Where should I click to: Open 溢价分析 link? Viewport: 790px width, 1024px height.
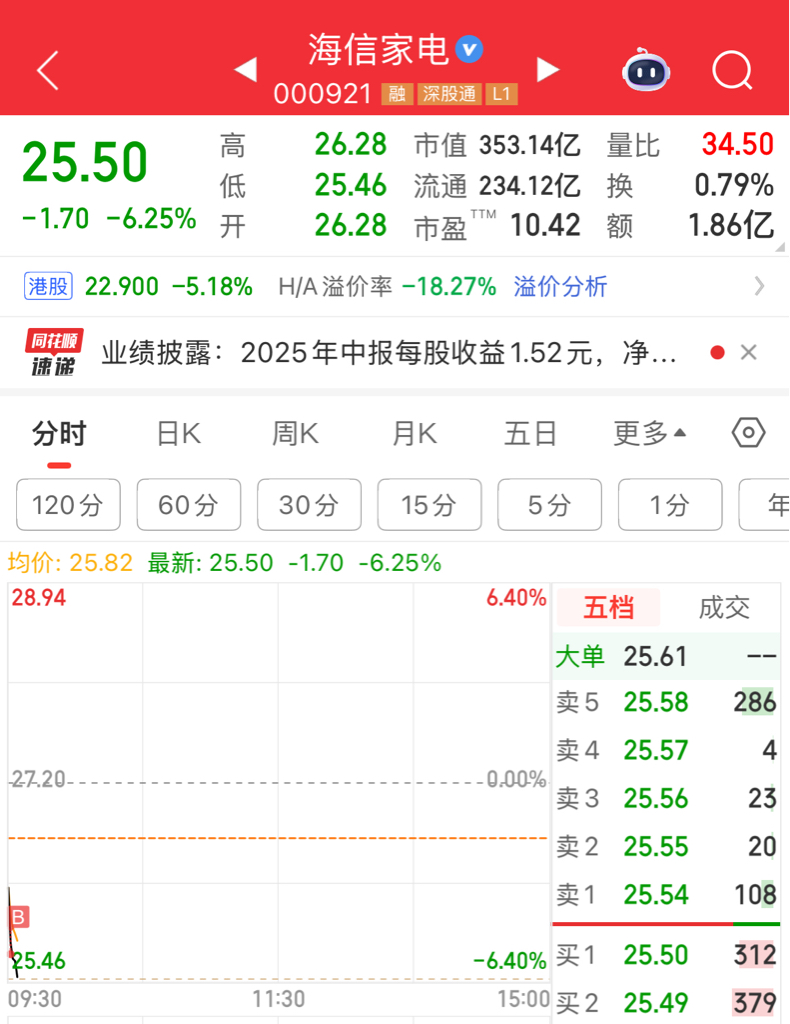(560, 286)
